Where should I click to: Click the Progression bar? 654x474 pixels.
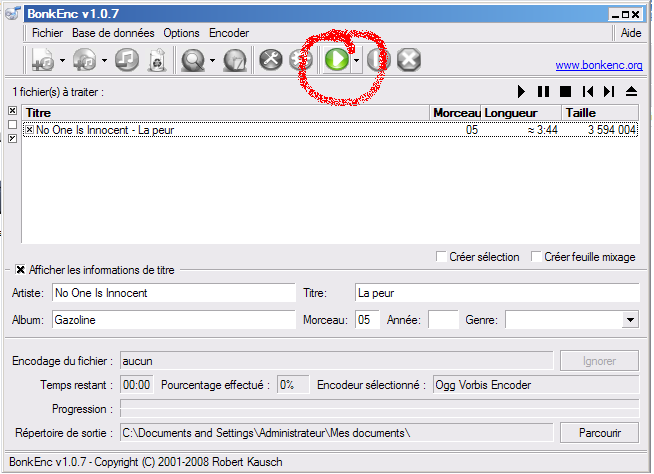(380, 408)
